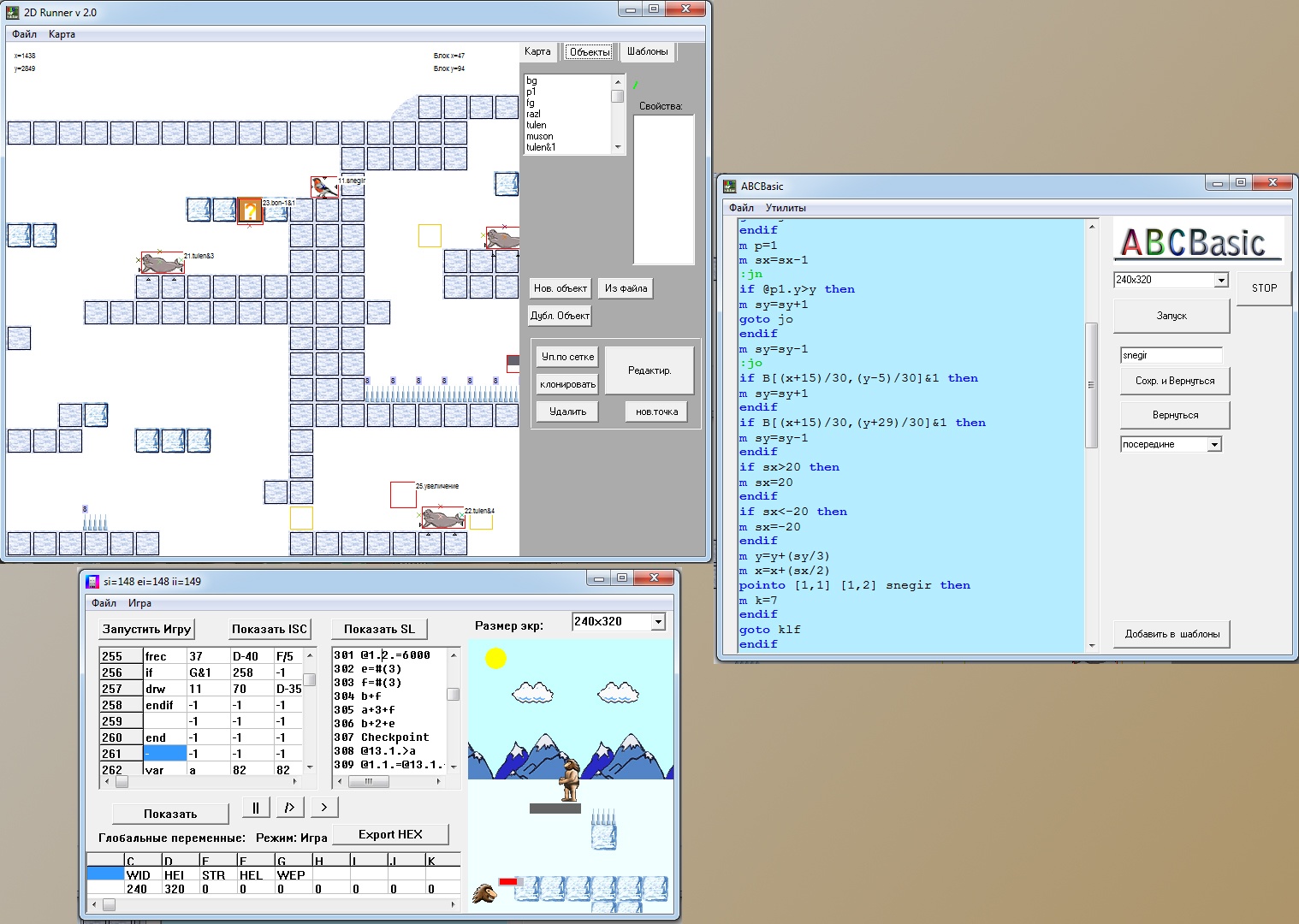Click the ABCBasic title bar app icon
The width and height of the screenshot is (1299, 924).
coord(730,186)
